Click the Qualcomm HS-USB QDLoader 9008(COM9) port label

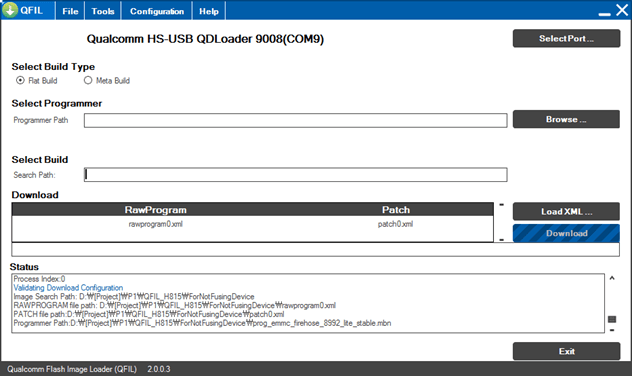point(205,39)
